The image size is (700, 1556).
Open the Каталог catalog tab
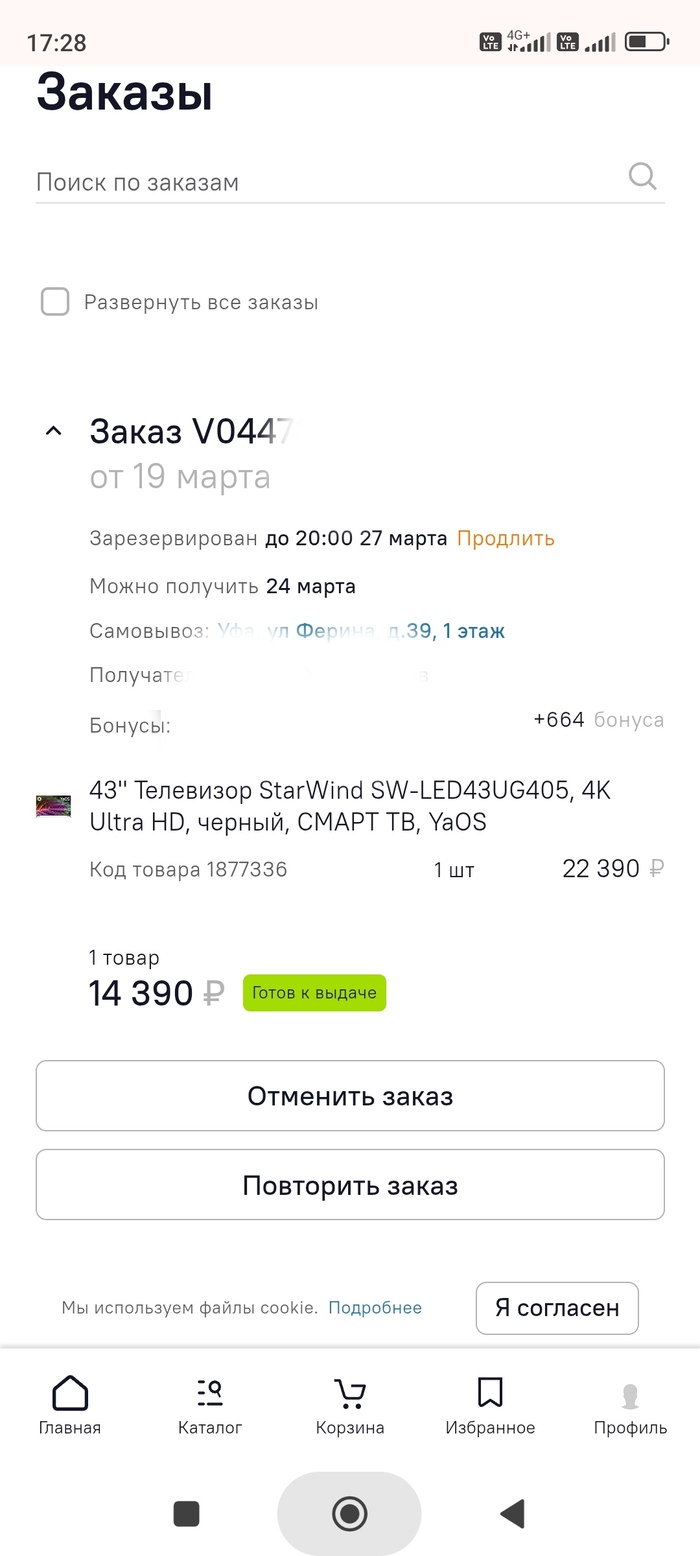pyautogui.click(x=210, y=1405)
